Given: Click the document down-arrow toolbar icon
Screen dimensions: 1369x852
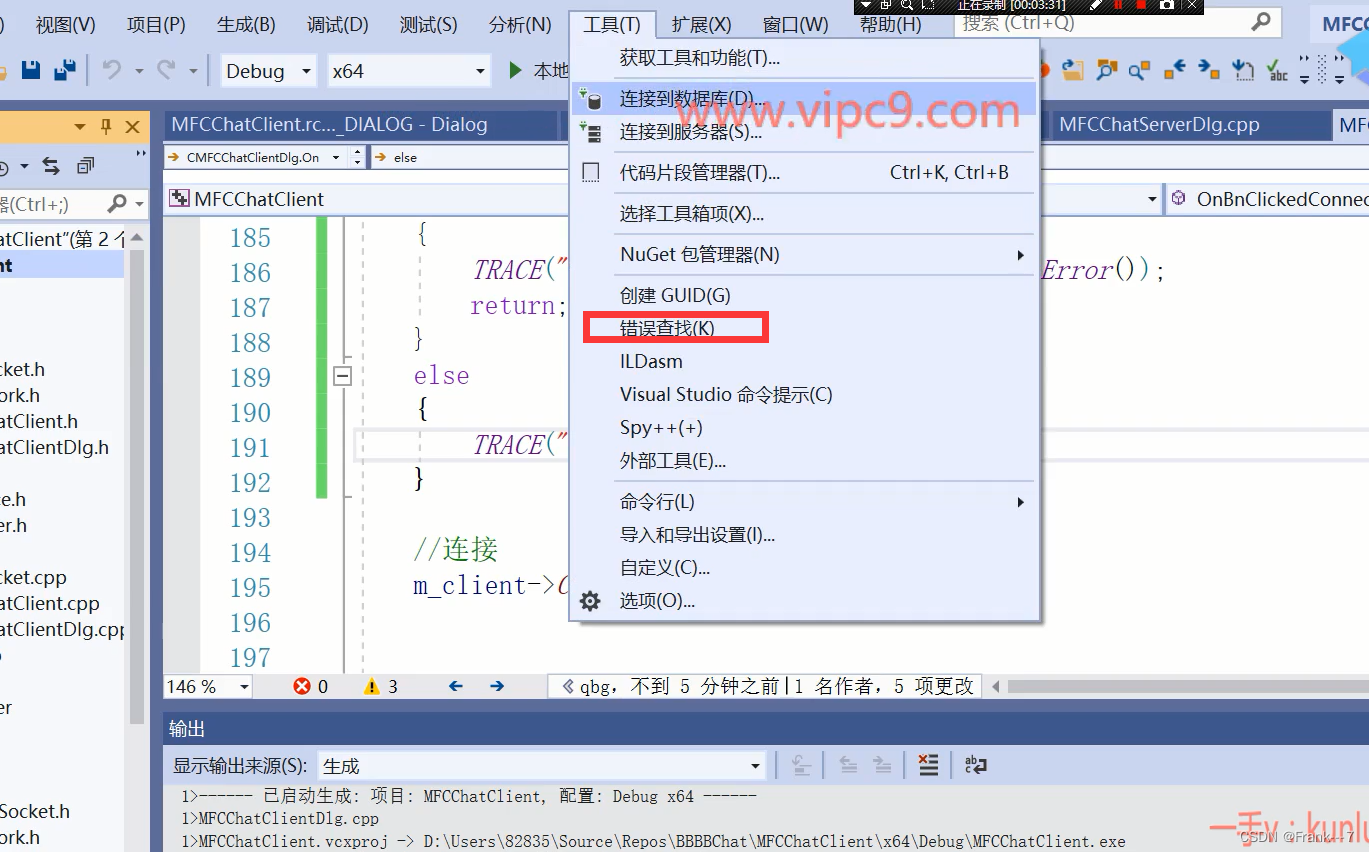Looking at the screenshot, I should coord(1243,70).
